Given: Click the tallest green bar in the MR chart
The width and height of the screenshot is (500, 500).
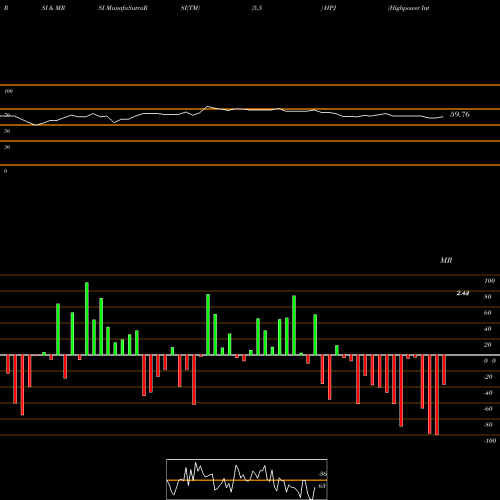Looking at the screenshot, I should tap(87, 319).
